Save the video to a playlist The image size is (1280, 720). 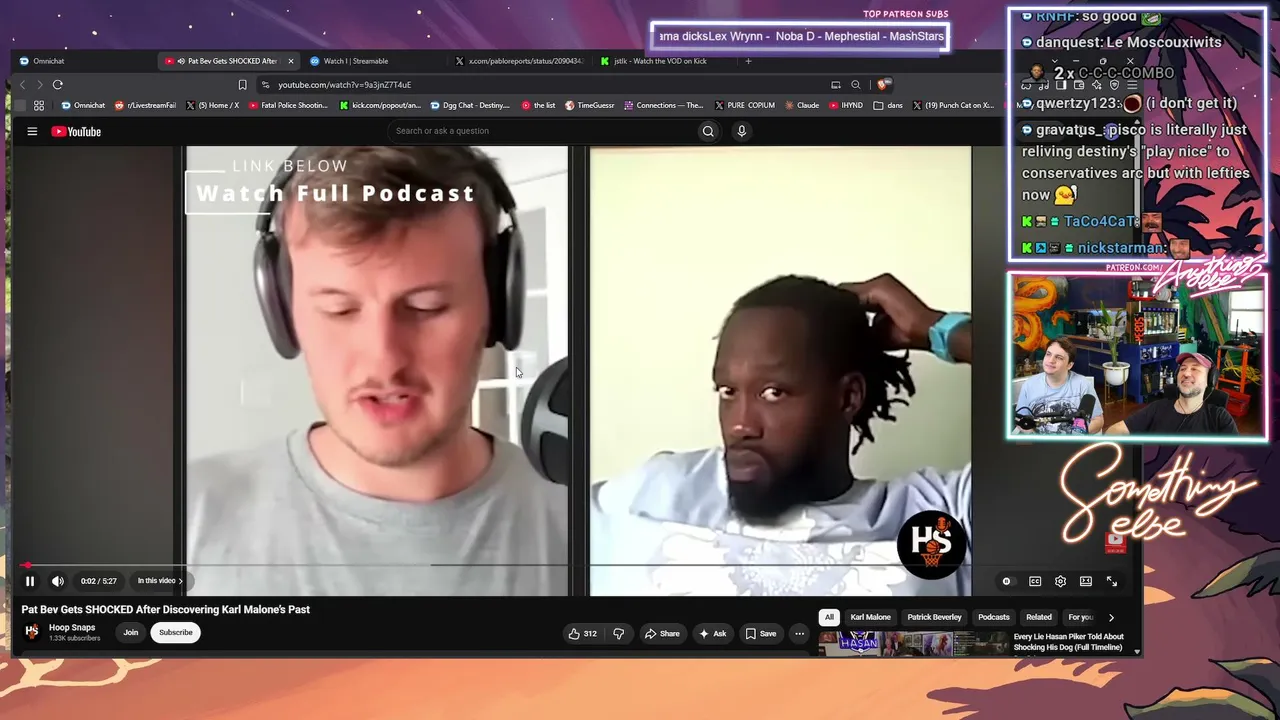click(761, 633)
